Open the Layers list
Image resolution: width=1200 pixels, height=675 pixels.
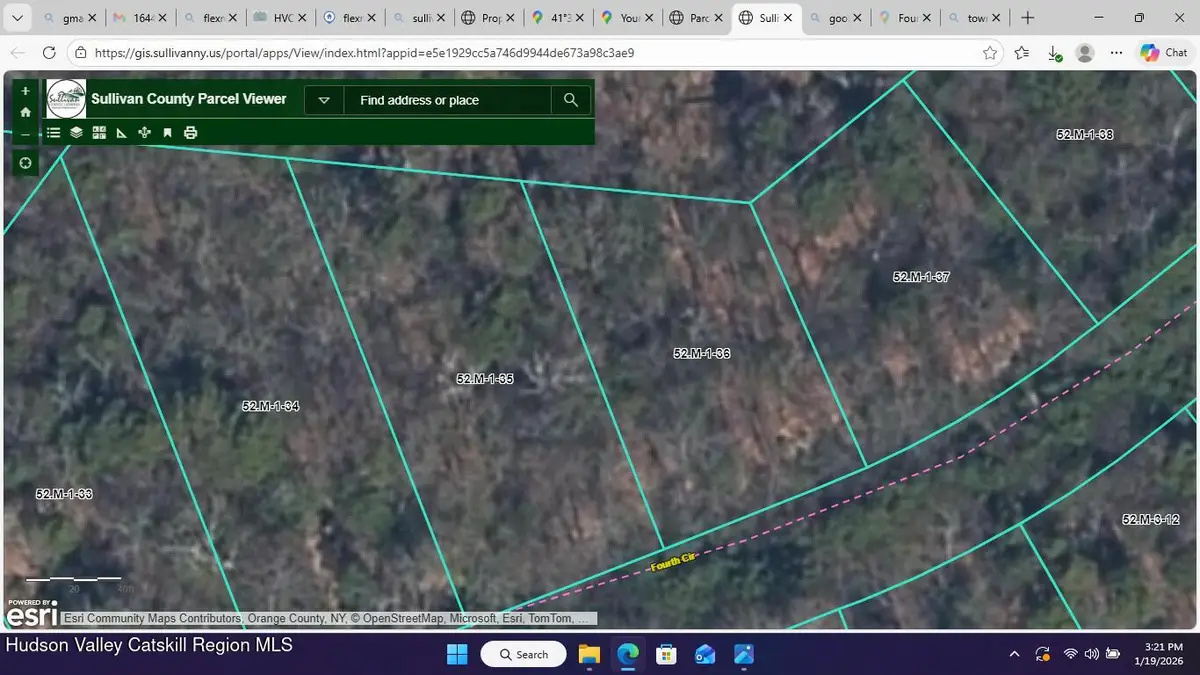[76, 132]
